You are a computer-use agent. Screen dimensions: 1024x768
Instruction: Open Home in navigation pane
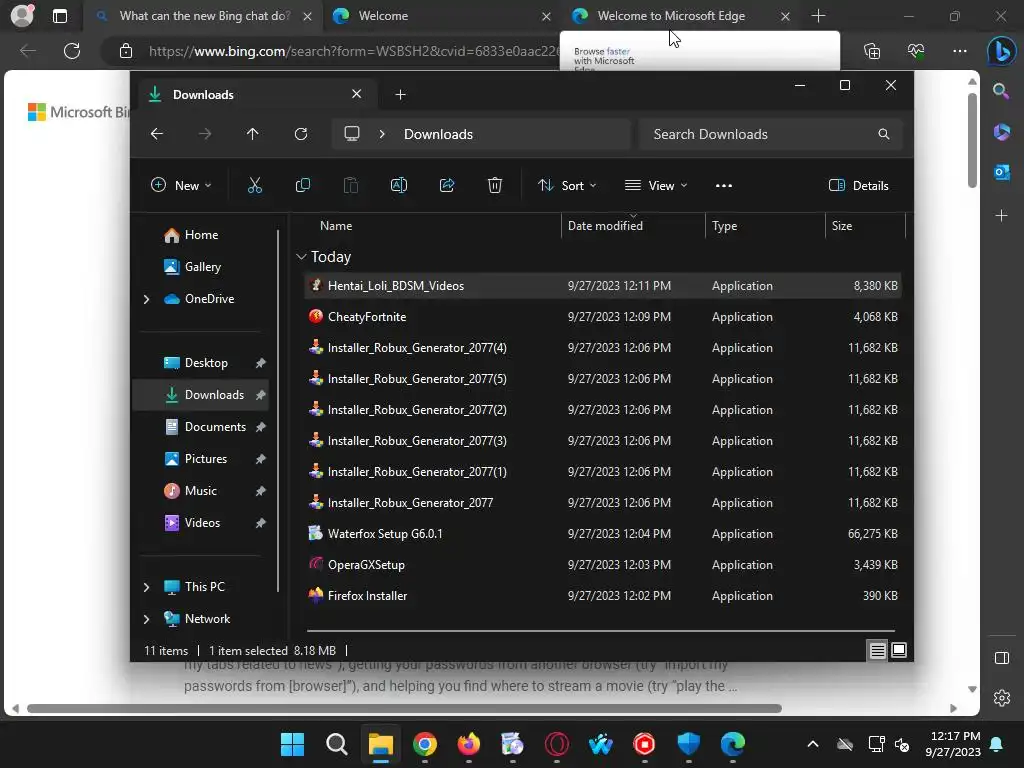pos(201,235)
